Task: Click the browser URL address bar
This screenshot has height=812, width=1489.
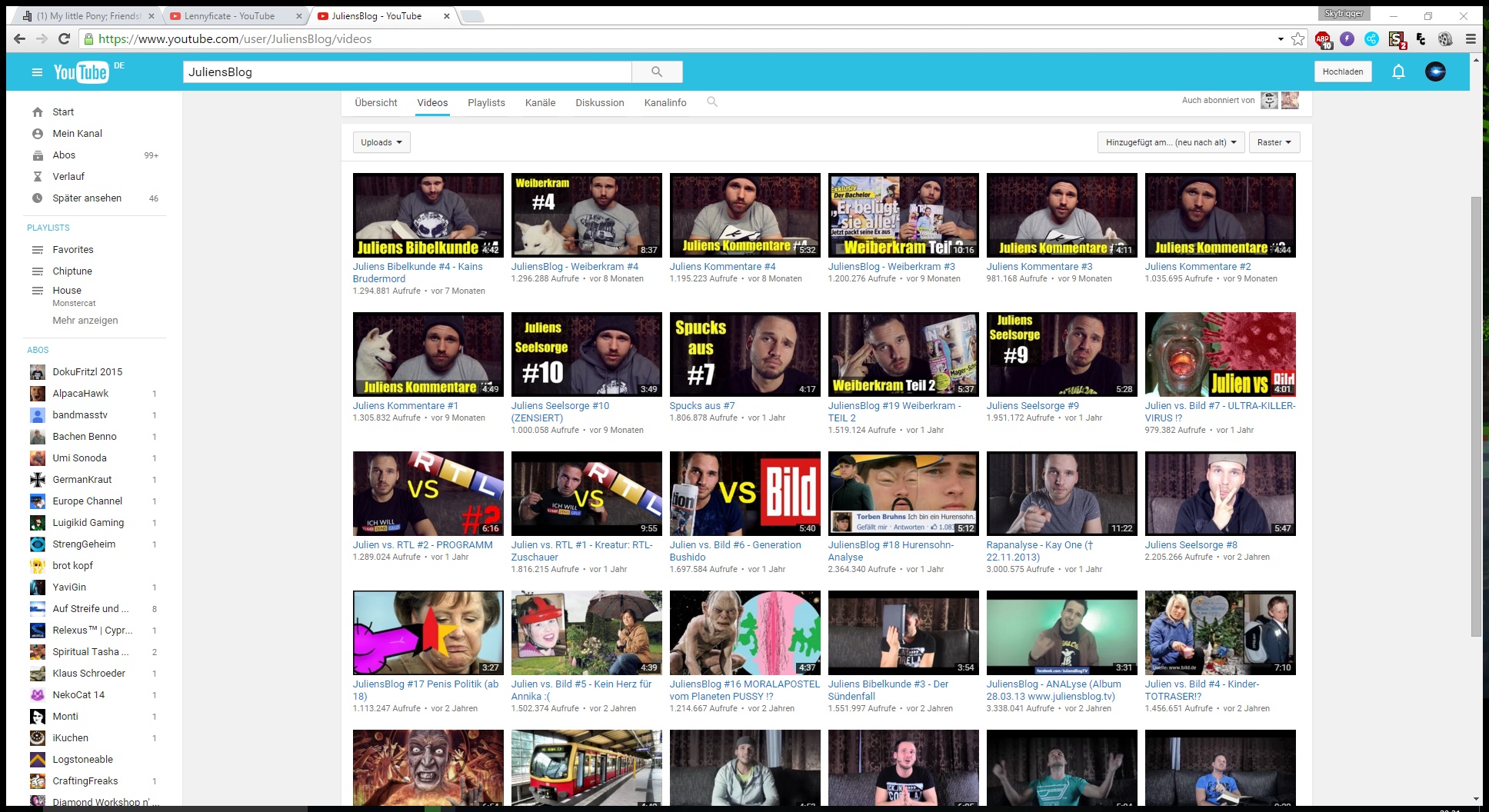Action: point(677,38)
